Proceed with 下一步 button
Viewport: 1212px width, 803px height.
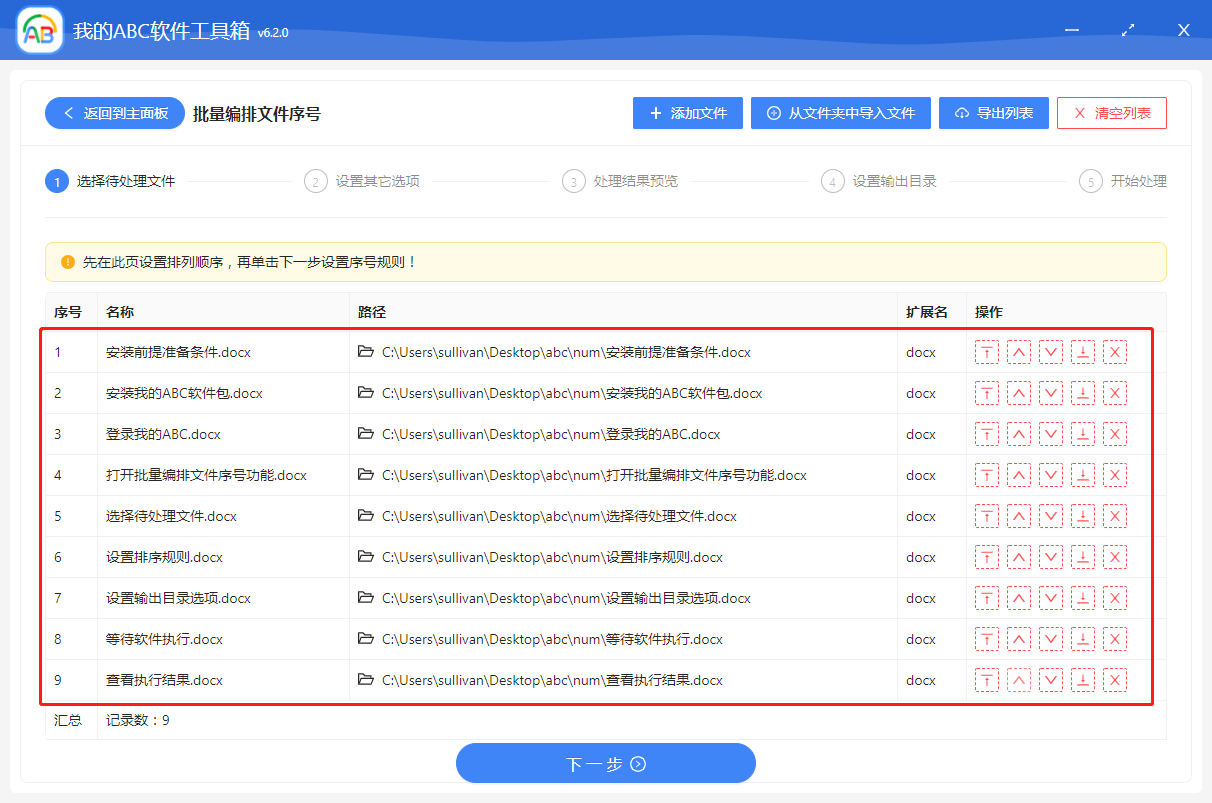pos(605,764)
